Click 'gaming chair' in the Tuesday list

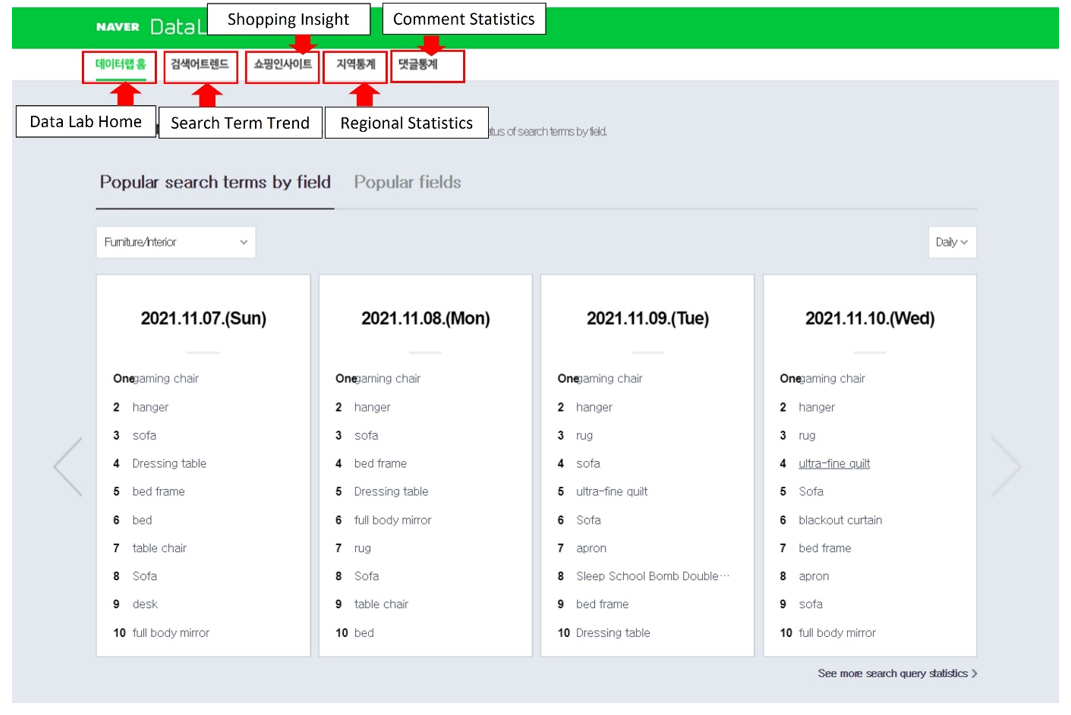tap(610, 378)
